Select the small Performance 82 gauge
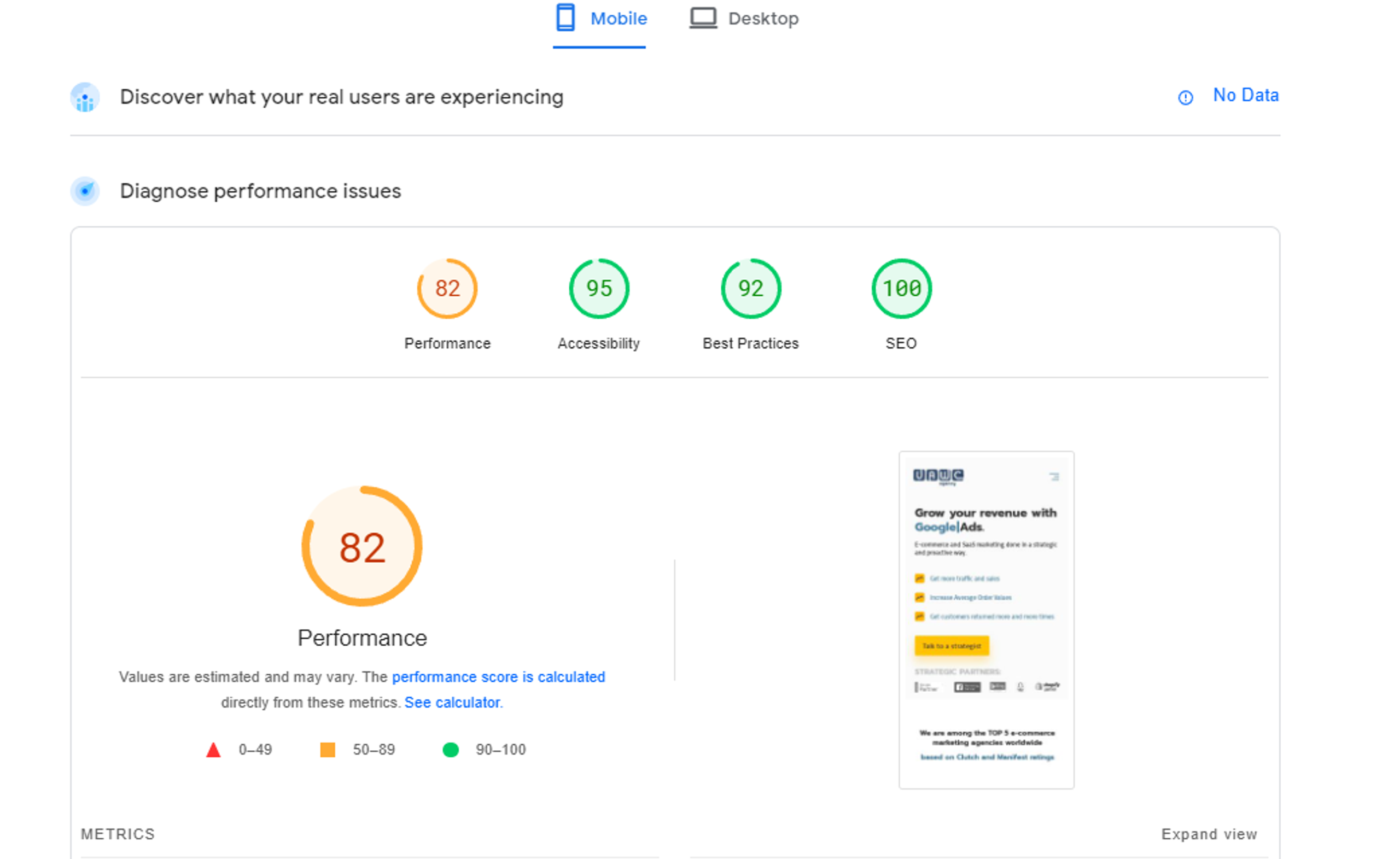The image size is (1400, 859). pos(447,289)
